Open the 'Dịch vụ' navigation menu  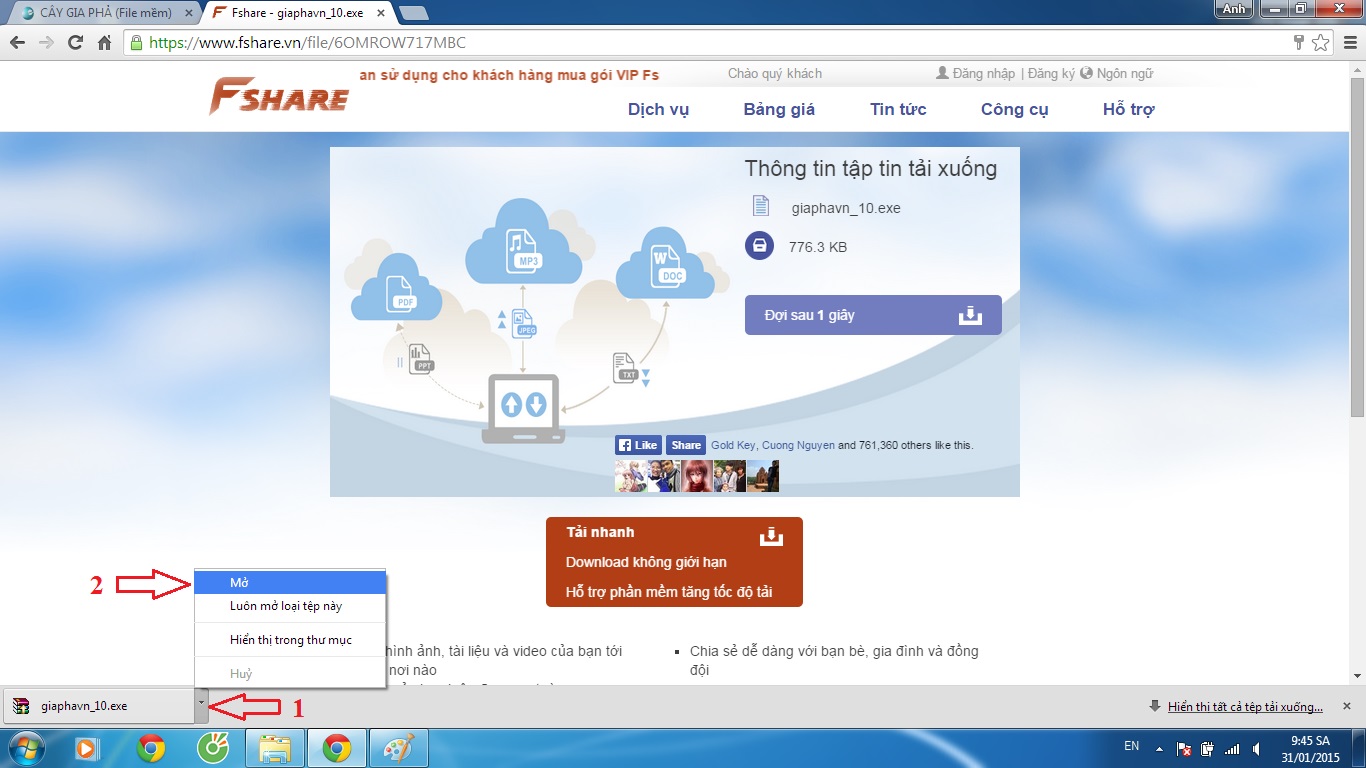[658, 109]
